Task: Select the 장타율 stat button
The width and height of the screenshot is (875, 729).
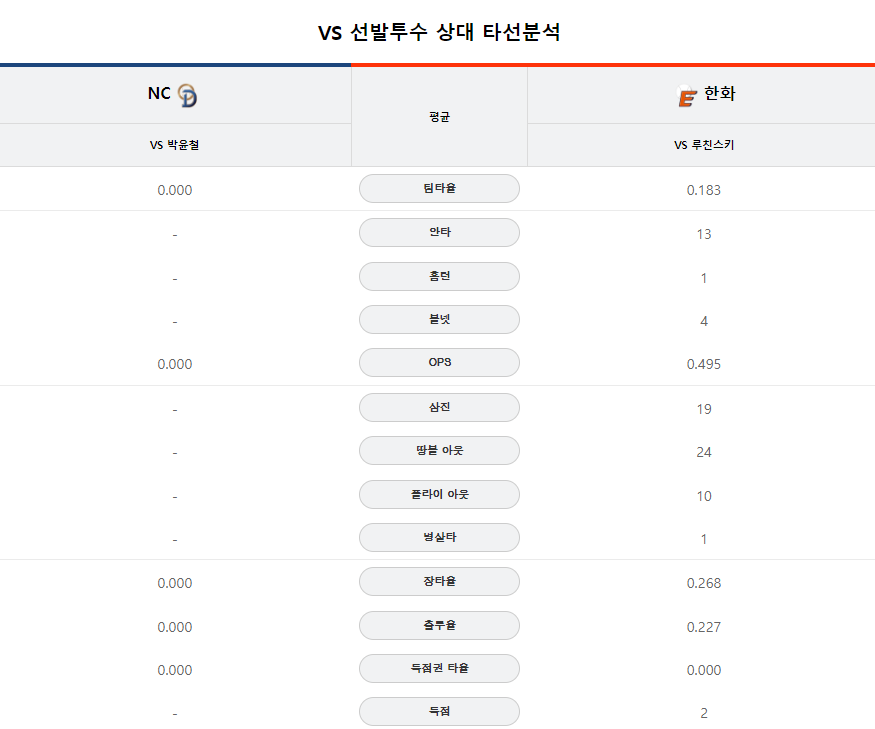Action: pyautogui.click(x=439, y=582)
